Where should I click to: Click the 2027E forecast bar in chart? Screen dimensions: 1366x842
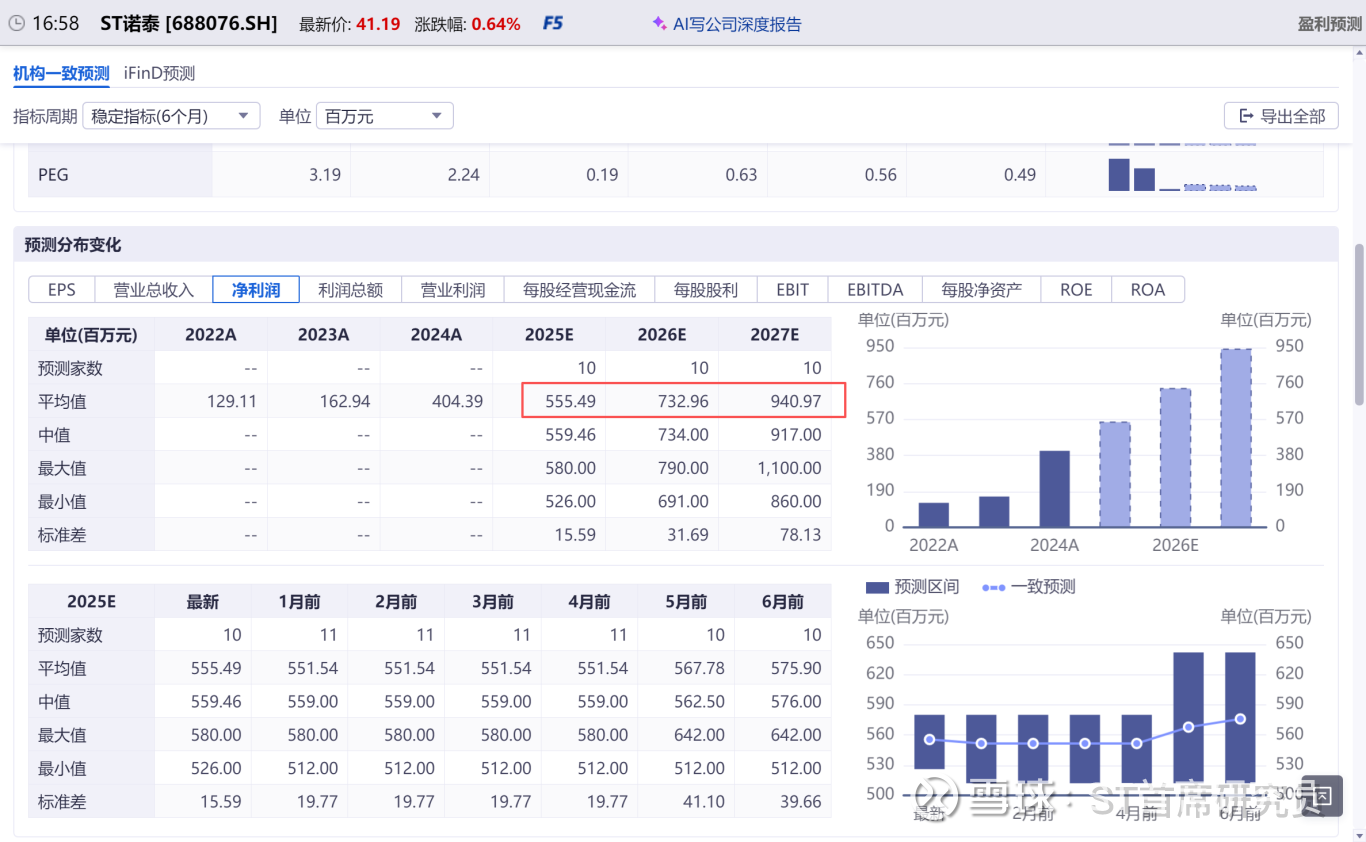1236,438
